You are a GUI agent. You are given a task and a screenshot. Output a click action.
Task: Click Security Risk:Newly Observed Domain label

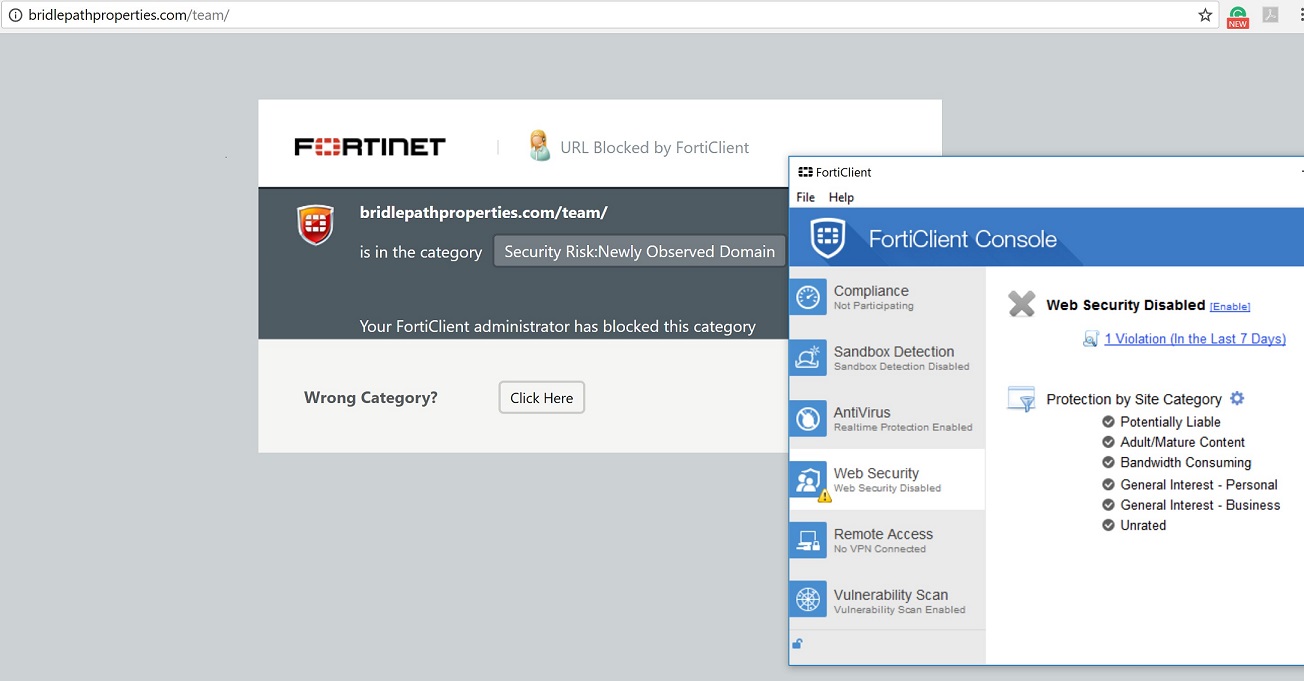tap(640, 252)
